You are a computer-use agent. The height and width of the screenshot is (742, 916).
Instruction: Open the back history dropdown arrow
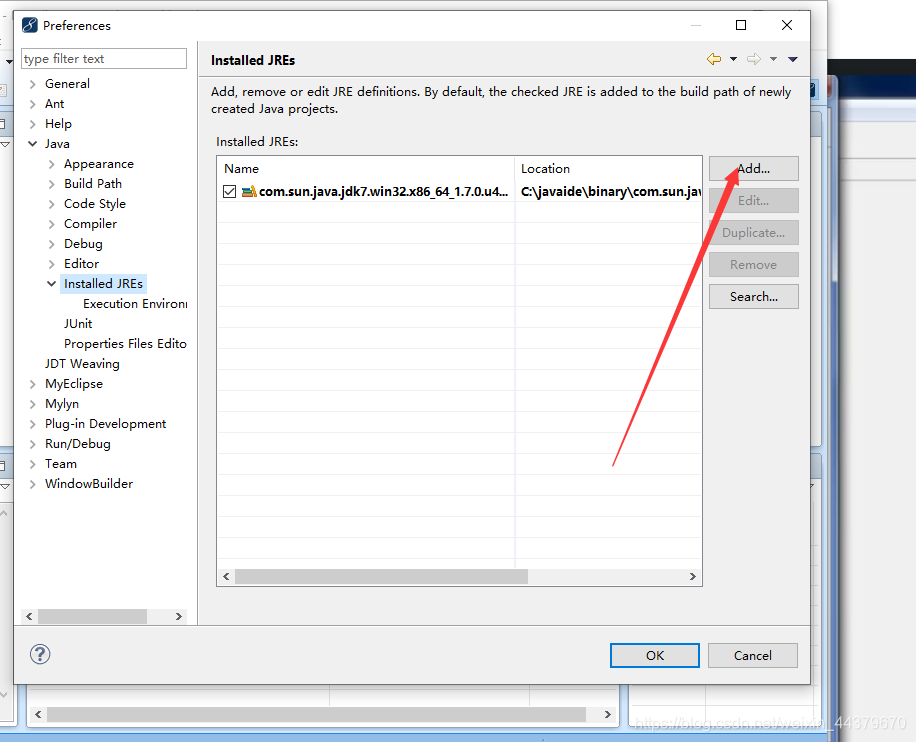[733, 59]
